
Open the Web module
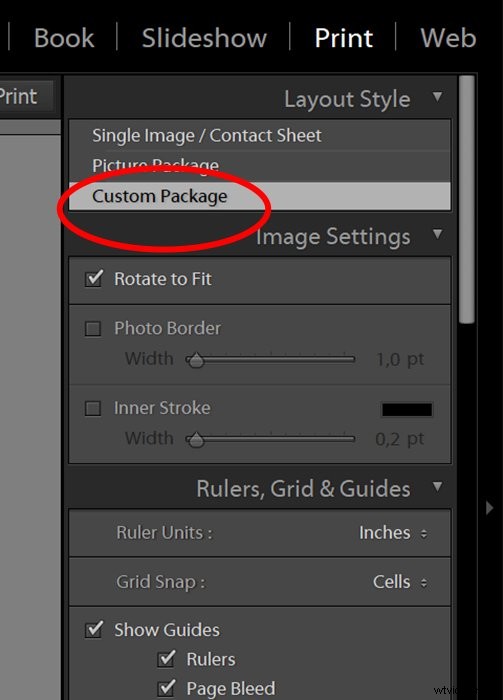click(448, 38)
